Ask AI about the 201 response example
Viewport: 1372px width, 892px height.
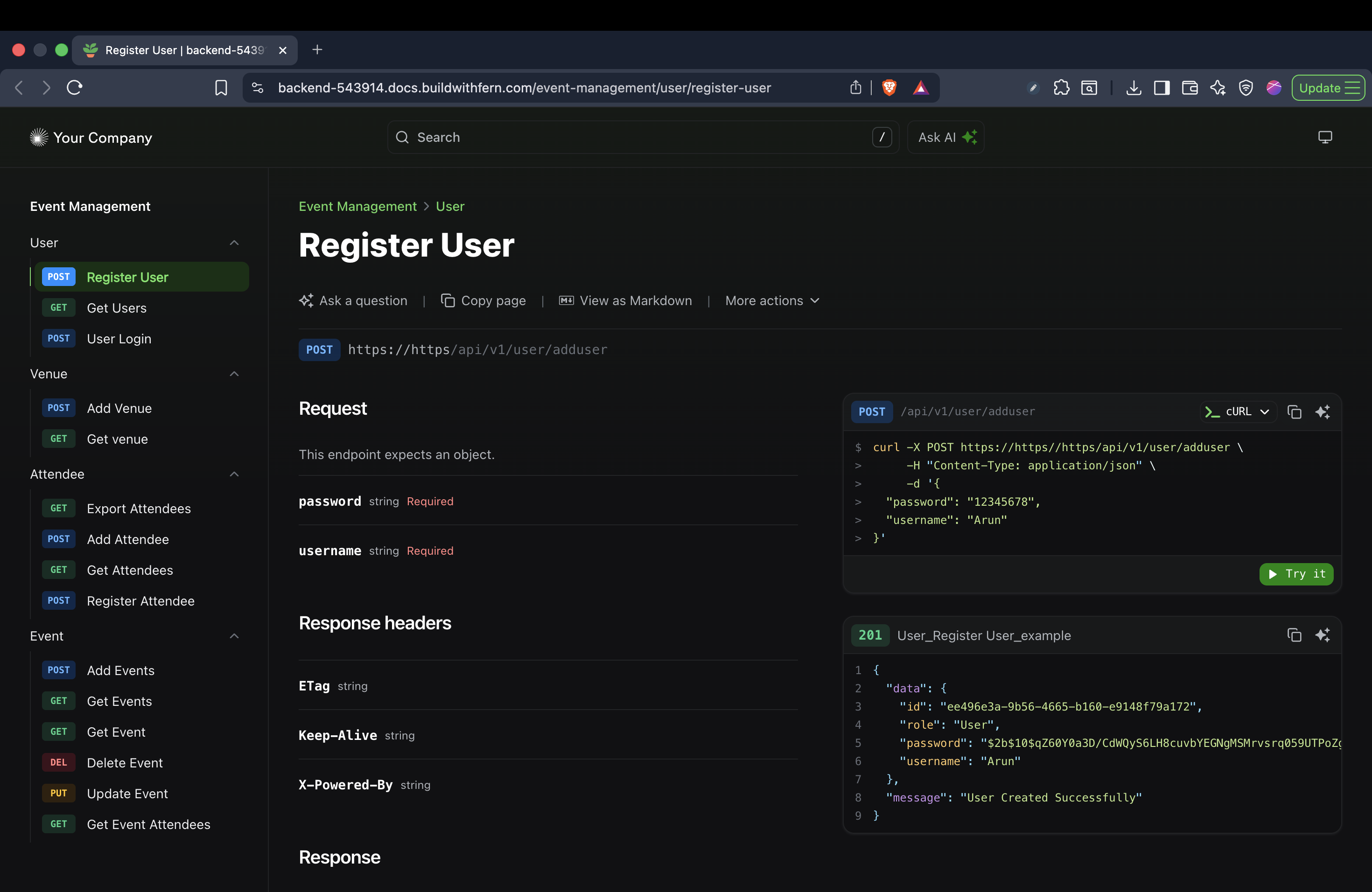click(x=1323, y=635)
